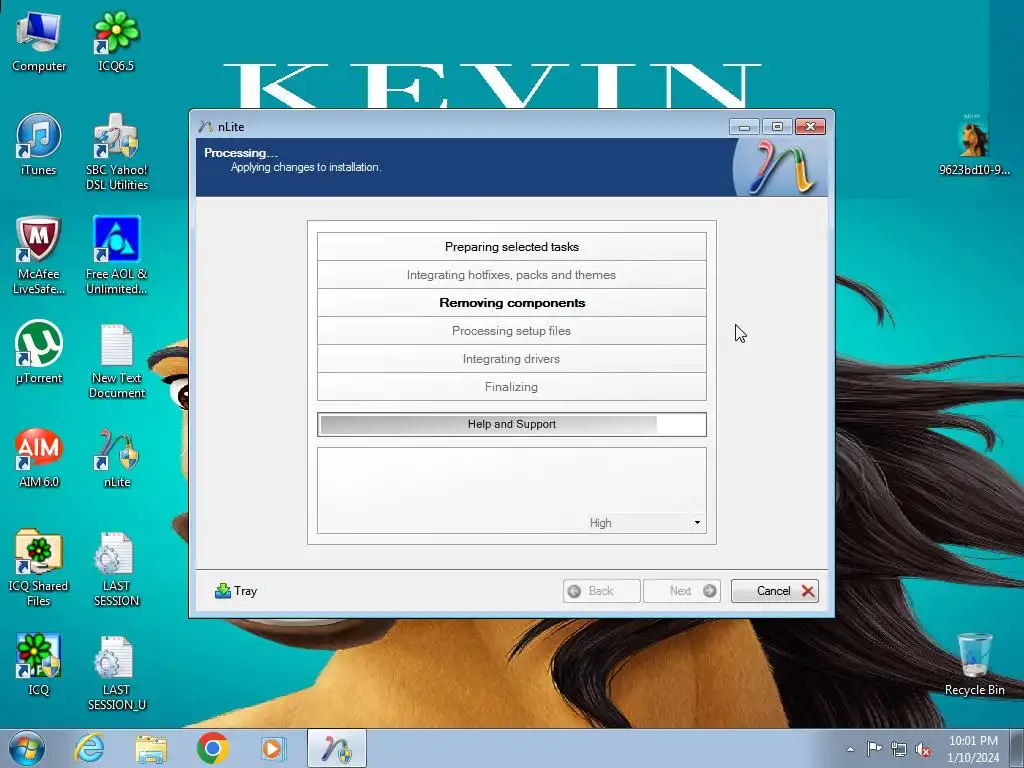Launch Google Chrome from taskbar
The image size is (1024, 768).
pyautogui.click(x=212, y=748)
